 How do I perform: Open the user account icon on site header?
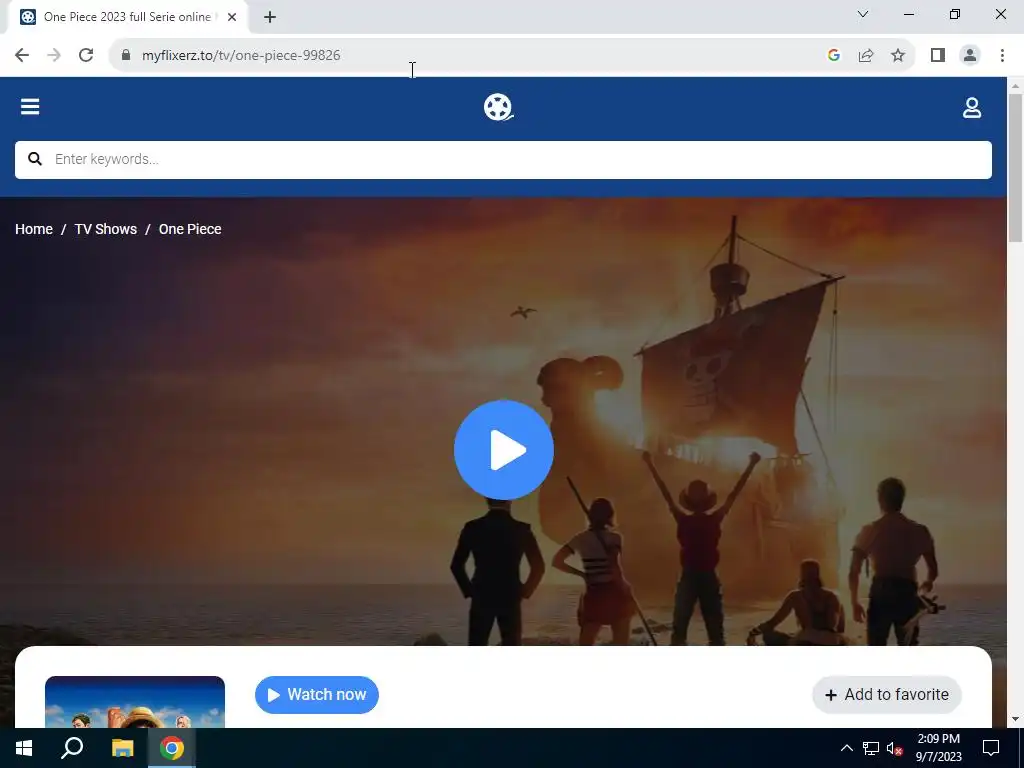[972, 108]
